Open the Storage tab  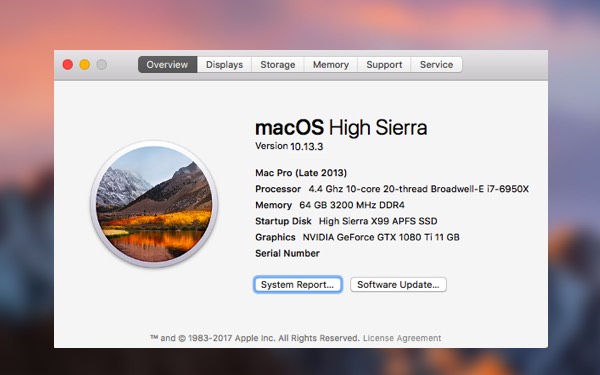click(x=278, y=65)
